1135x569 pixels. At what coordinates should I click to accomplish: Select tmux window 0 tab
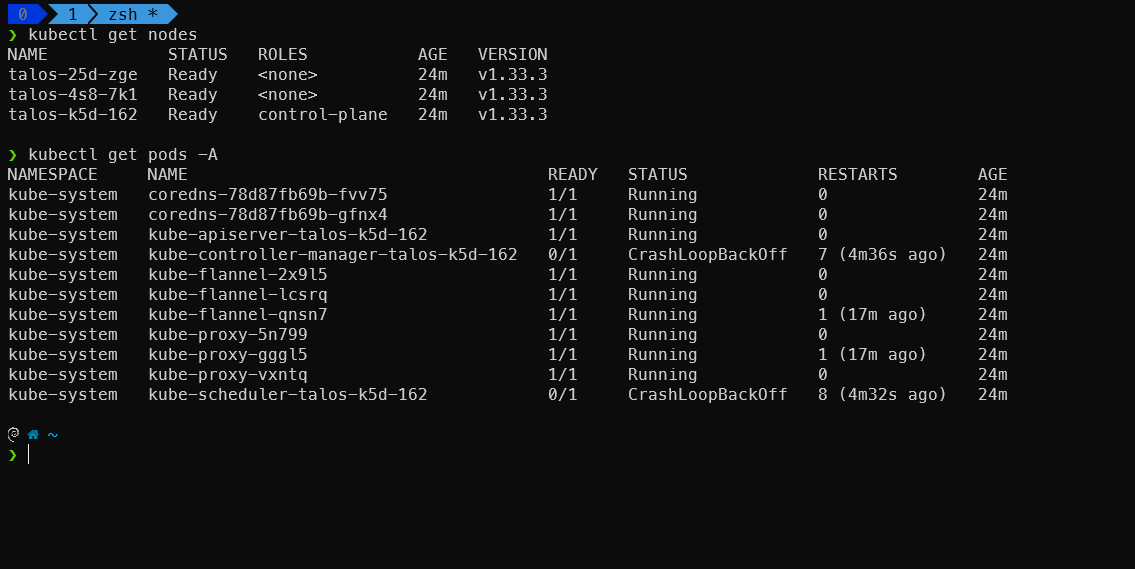coord(23,14)
